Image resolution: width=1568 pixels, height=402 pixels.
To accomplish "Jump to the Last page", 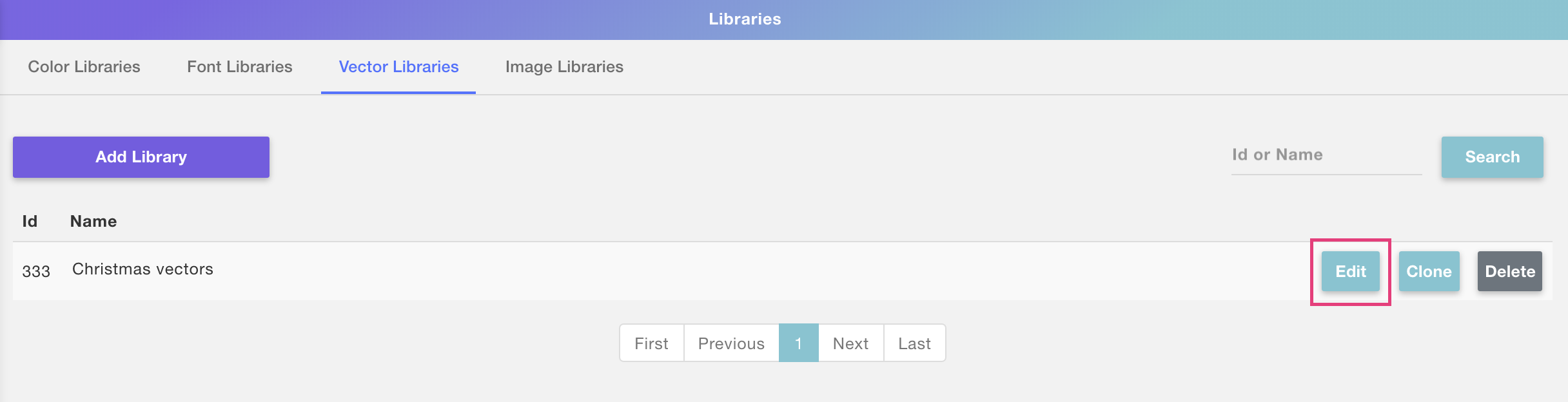I will click(x=914, y=343).
